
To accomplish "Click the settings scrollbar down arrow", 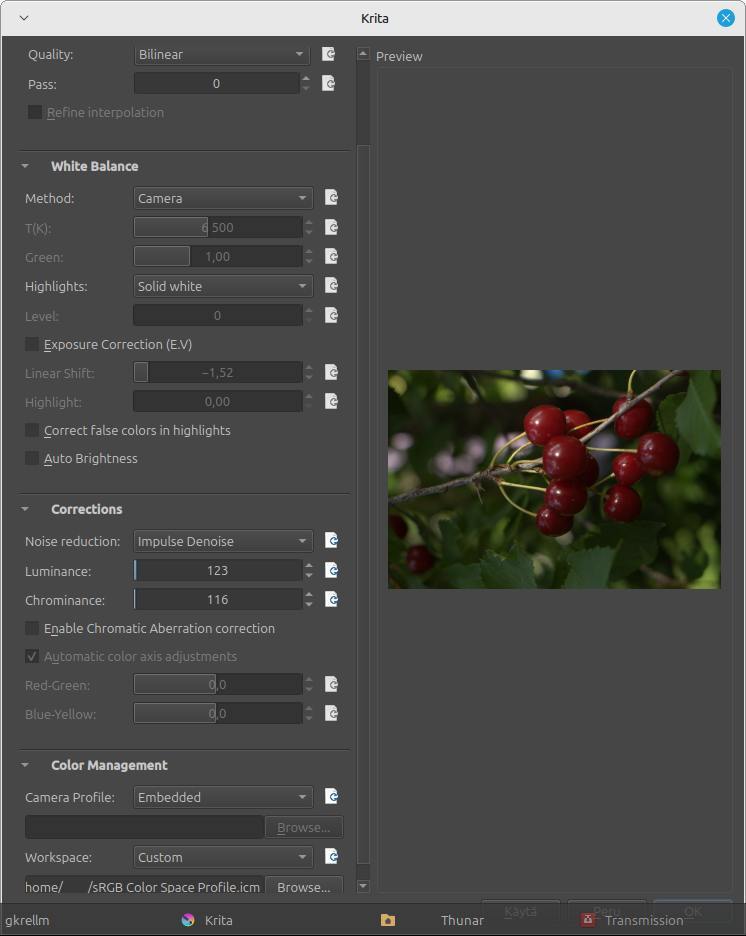I will click(363, 886).
